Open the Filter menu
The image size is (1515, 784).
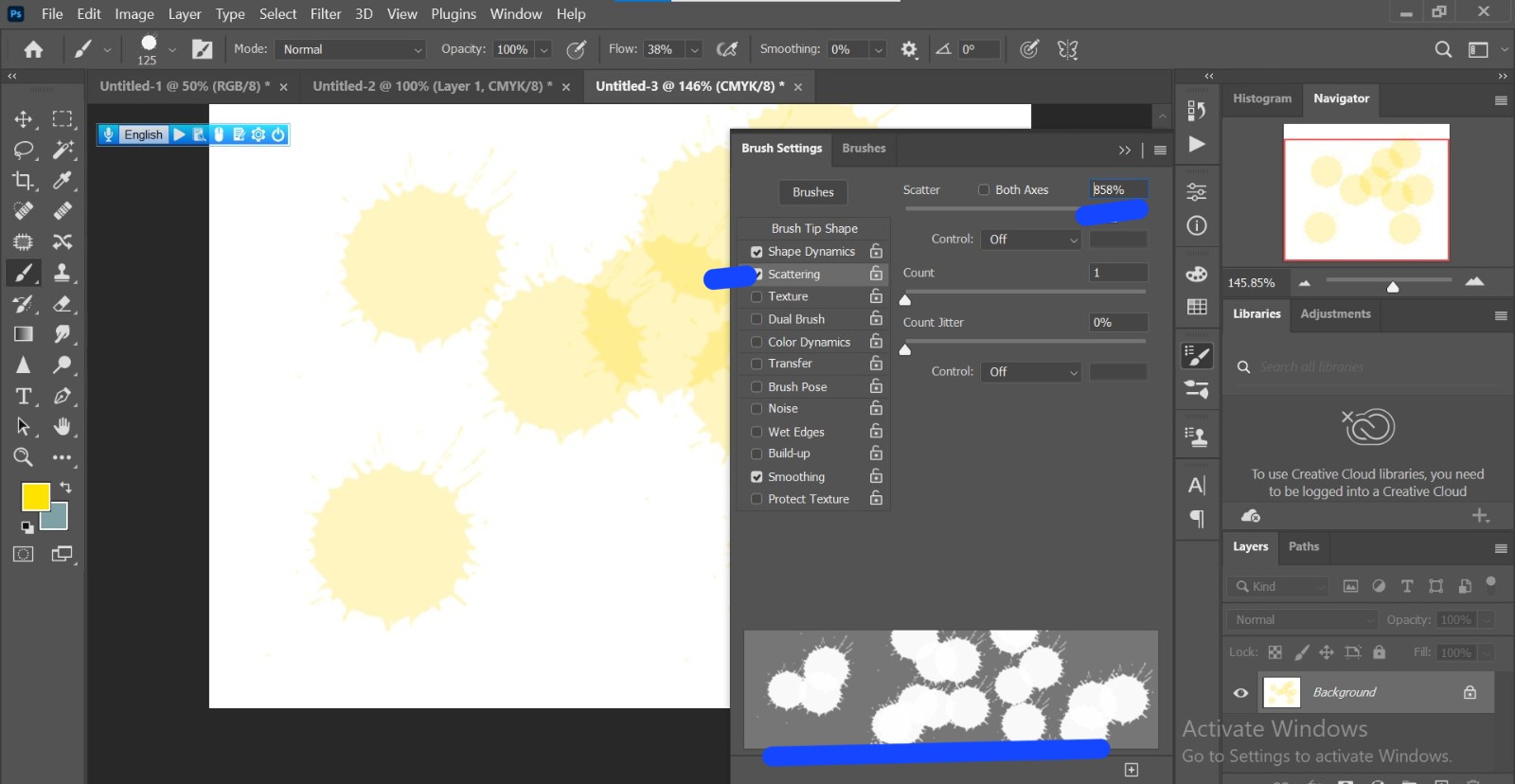tap(326, 14)
